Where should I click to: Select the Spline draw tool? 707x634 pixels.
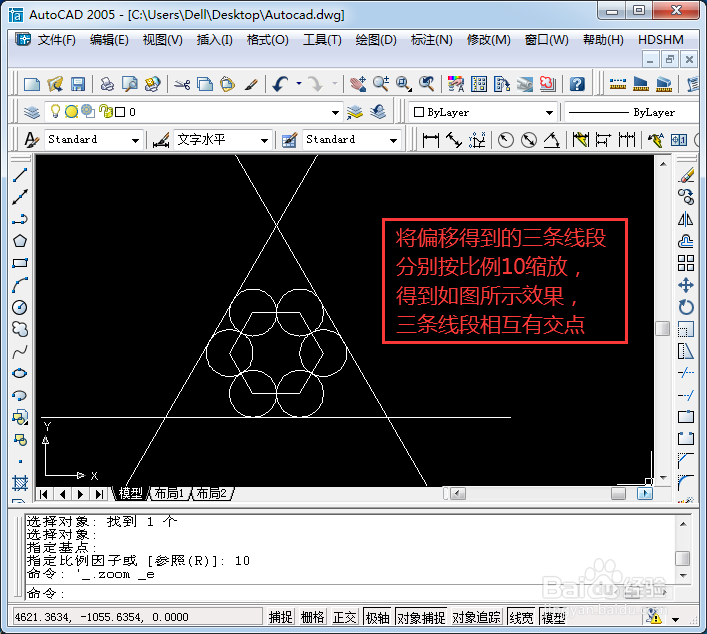tap(20, 352)
